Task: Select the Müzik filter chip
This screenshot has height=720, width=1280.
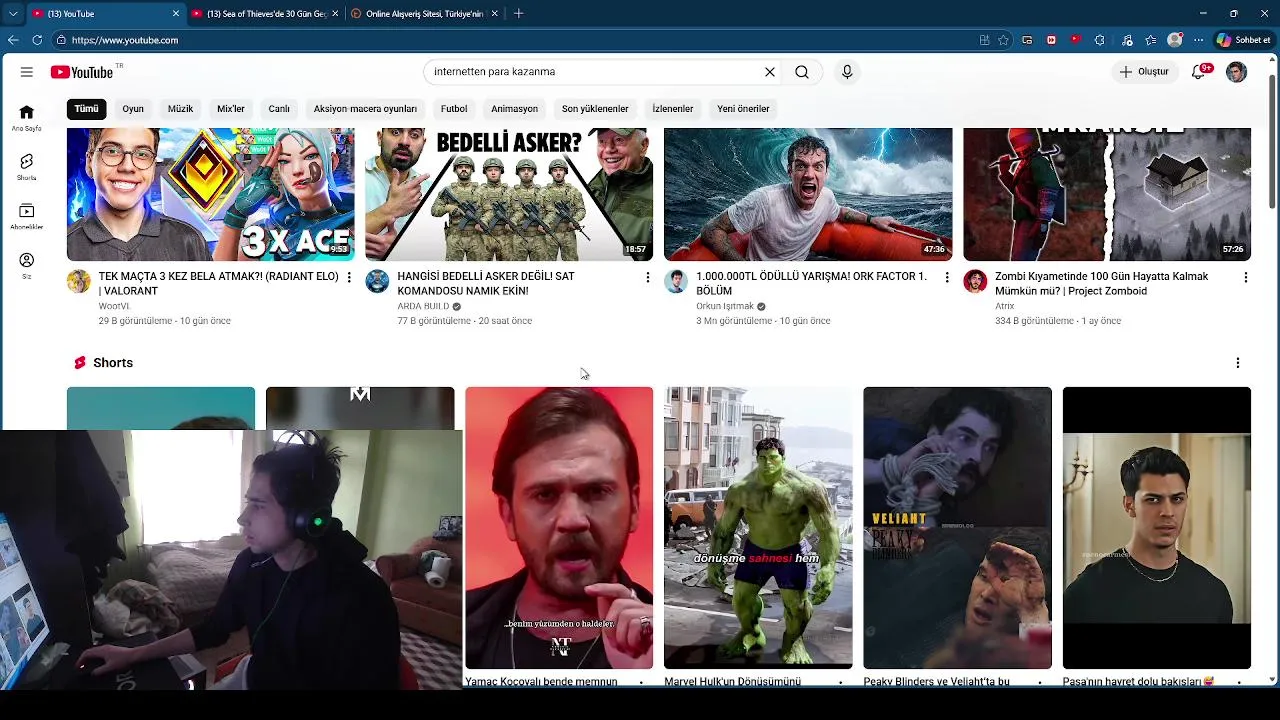Action: coord(180,109)
